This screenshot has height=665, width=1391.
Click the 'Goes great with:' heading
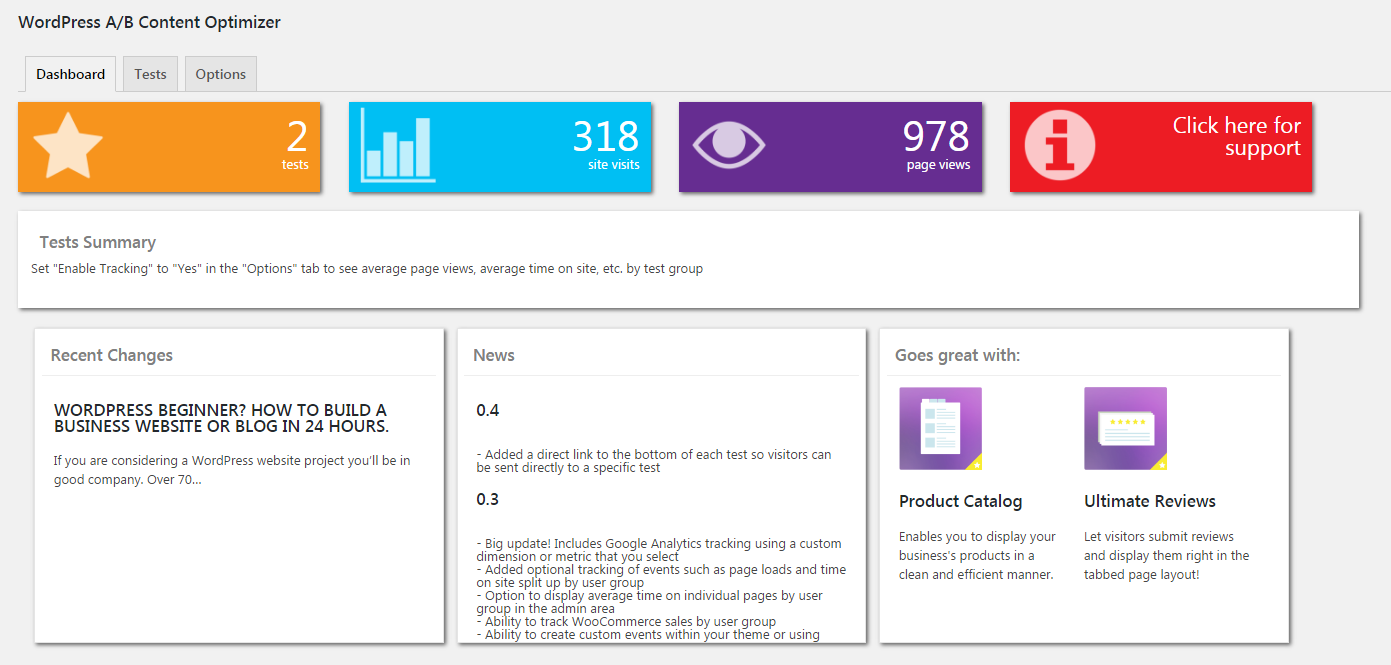[957, 355]
